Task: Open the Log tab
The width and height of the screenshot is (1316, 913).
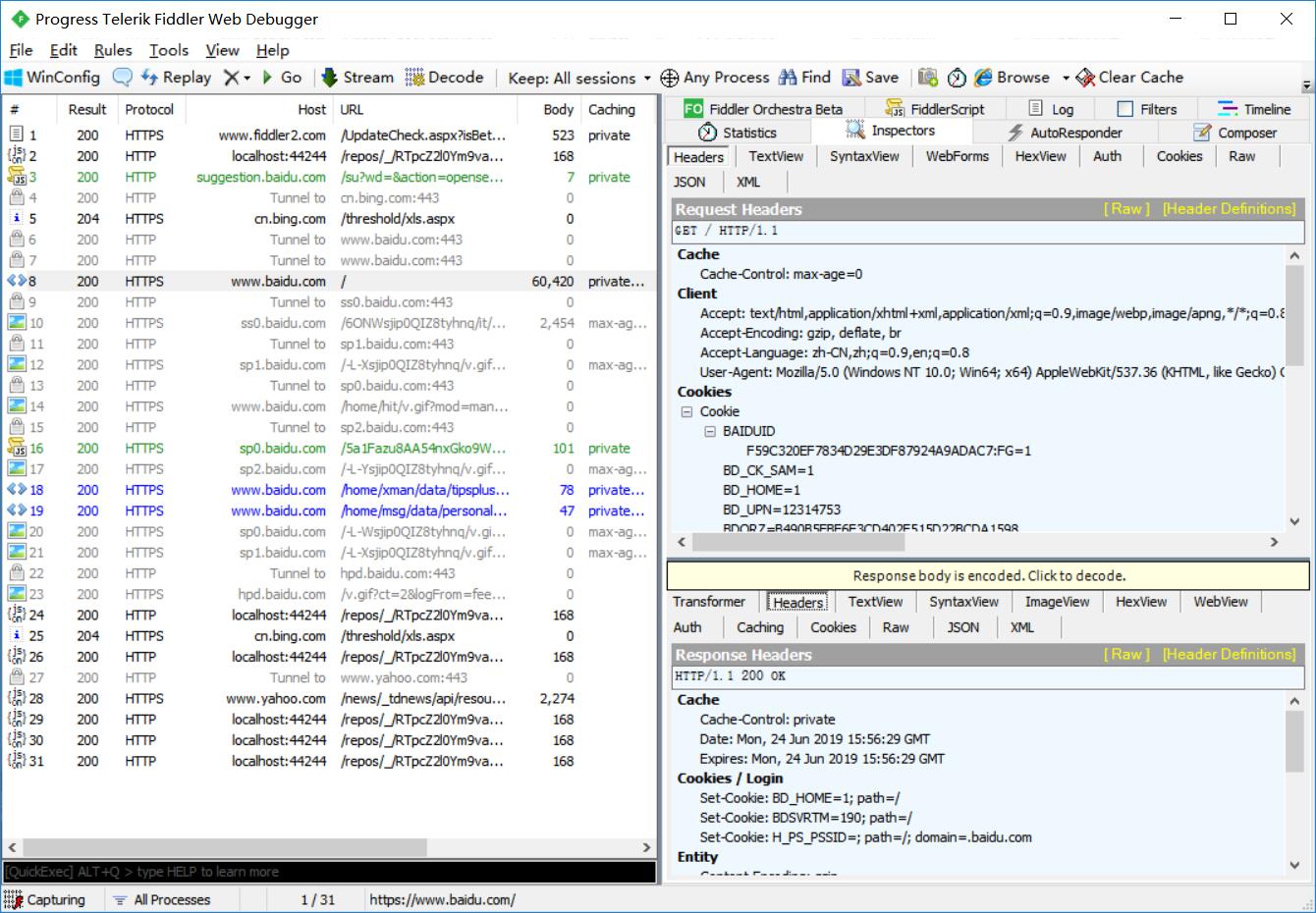Action: (x=1051, y=109)
